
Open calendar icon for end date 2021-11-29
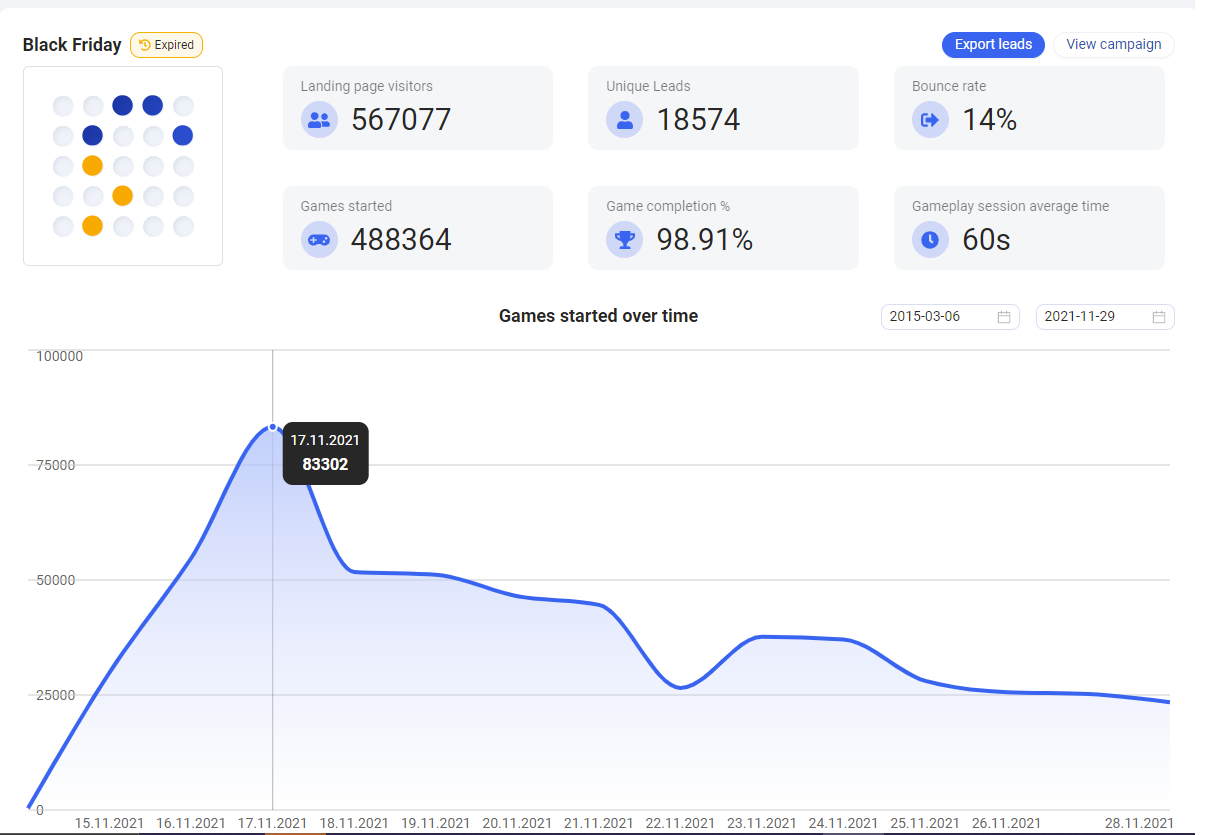pyautogui.click(x=1159, y=317)
